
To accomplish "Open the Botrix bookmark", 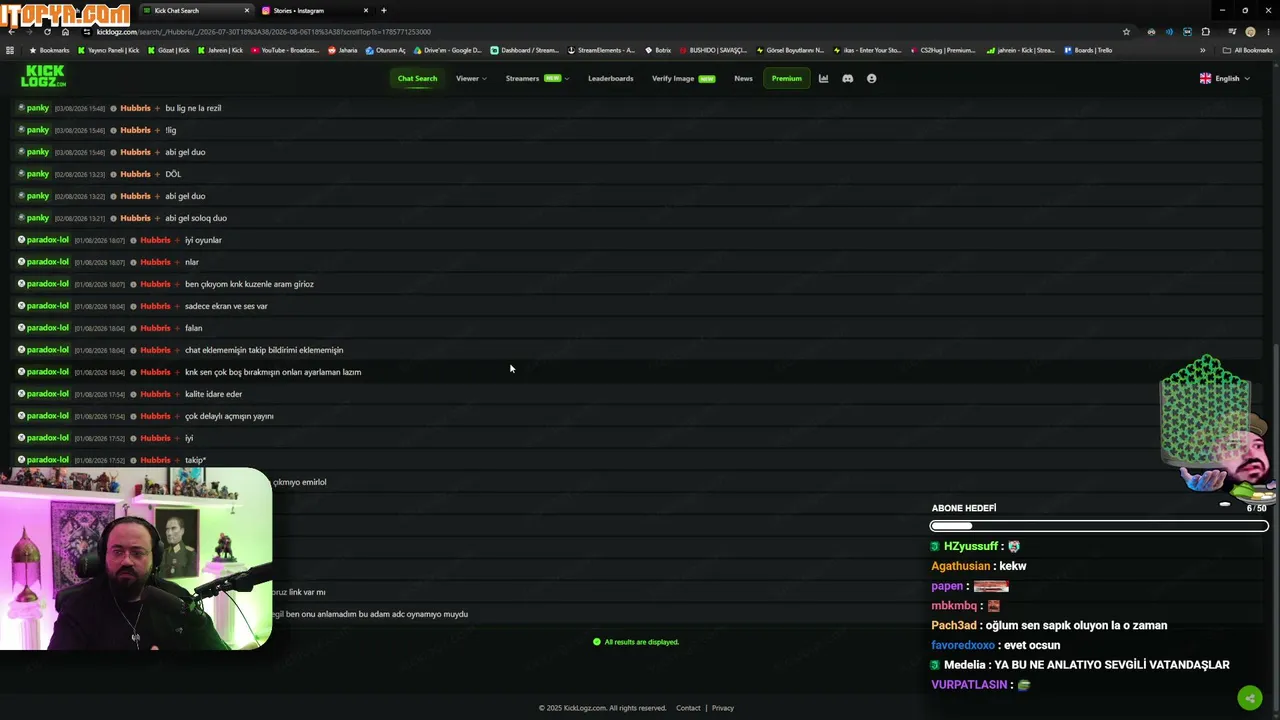I will 658,50.
